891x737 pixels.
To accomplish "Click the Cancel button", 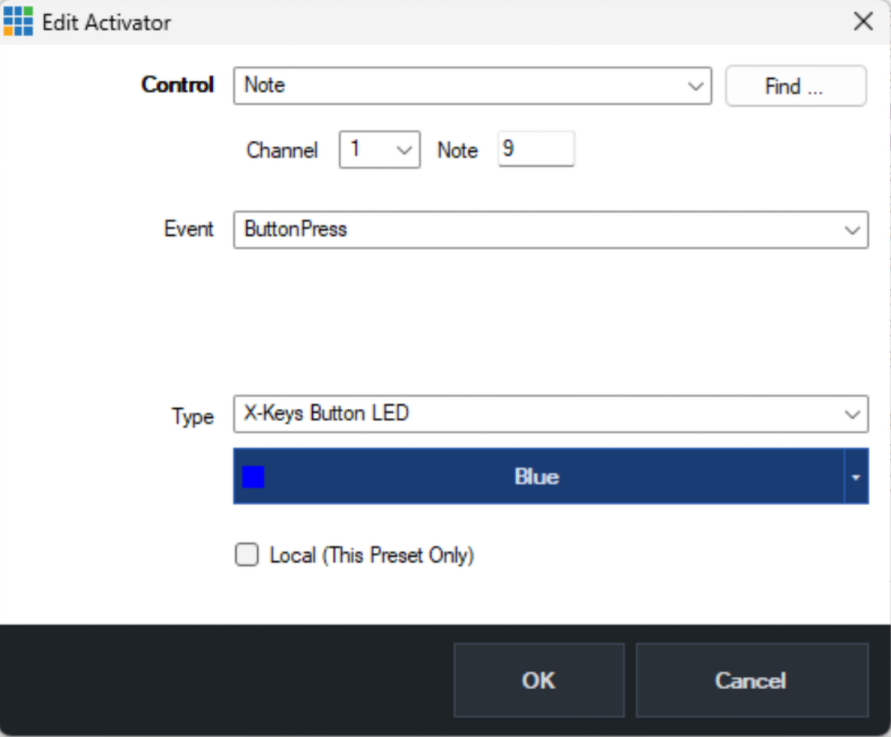I will tap(752, 680).
